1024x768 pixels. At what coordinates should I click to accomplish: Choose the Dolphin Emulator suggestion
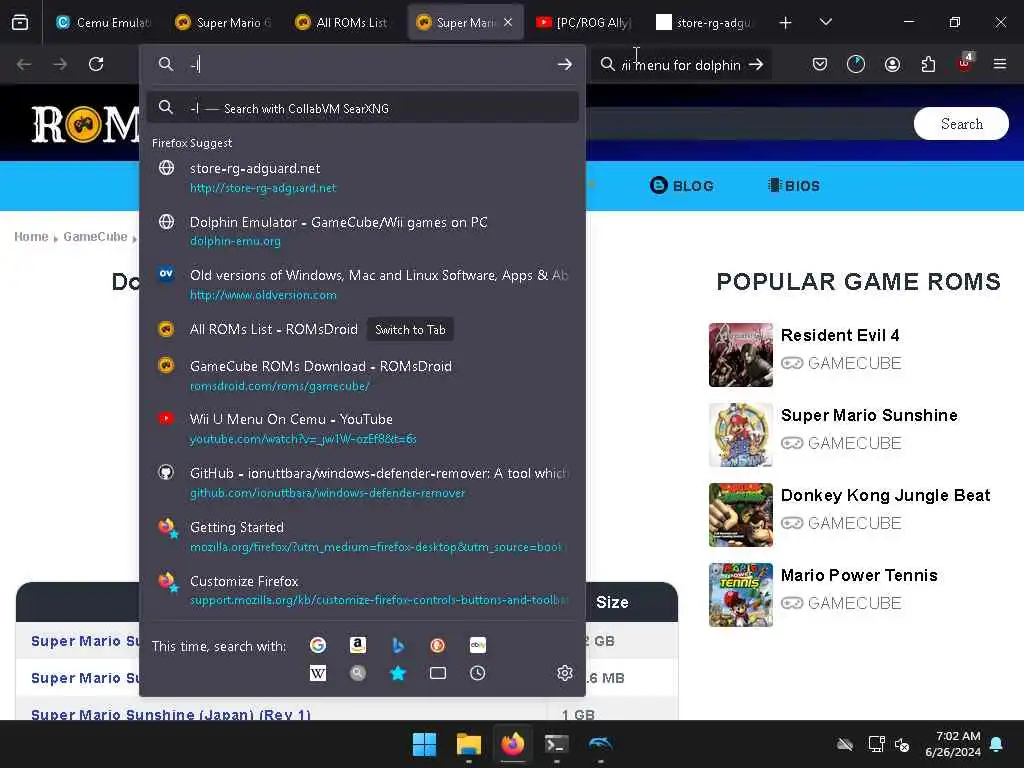click(x=362, y=231)
